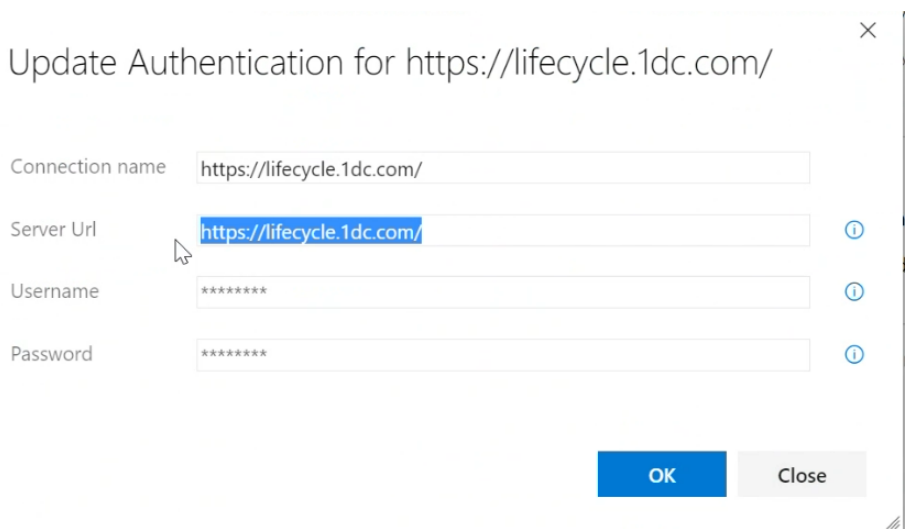Screen dimensions: 908x529
Task: Click the info icon beside Username
Action: pos(854,292)
